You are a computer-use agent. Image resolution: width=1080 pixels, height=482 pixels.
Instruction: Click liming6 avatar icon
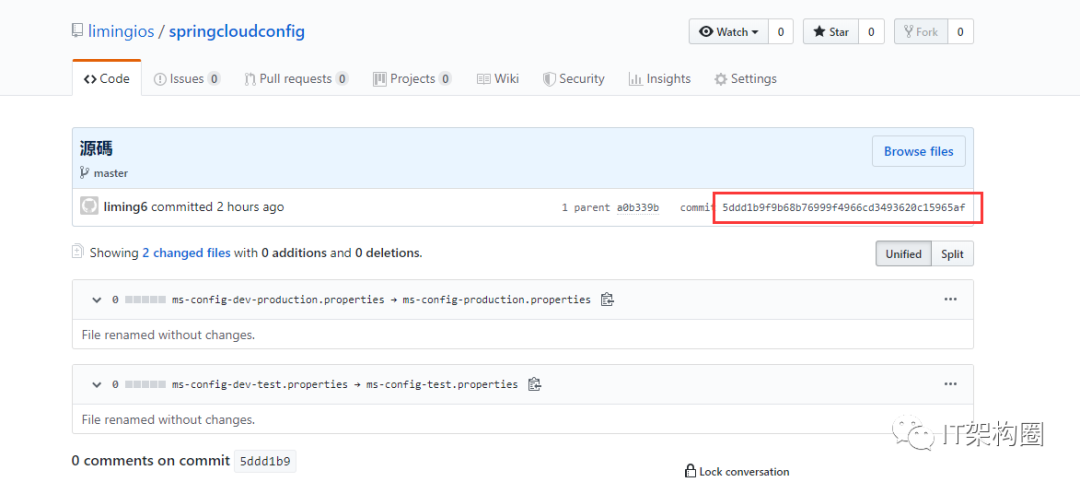tap(89, 207)
